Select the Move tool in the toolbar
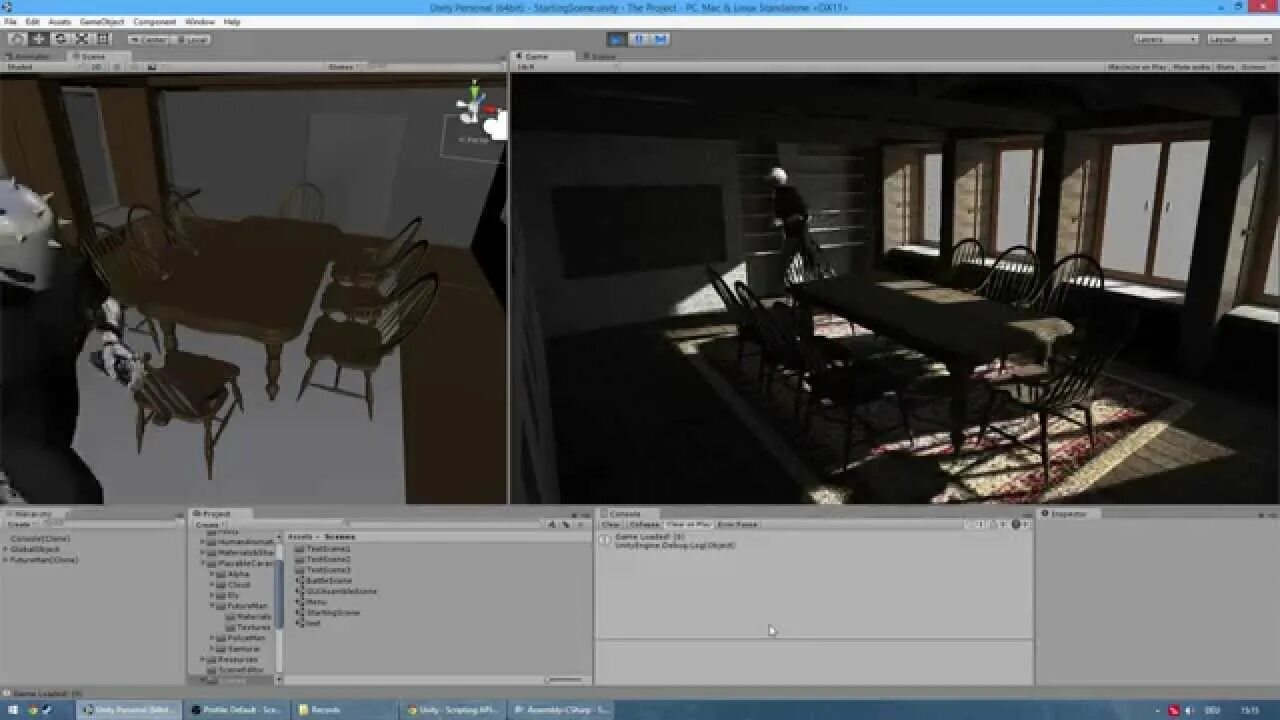Viewport: 1280px width, 720px height. 39,39
